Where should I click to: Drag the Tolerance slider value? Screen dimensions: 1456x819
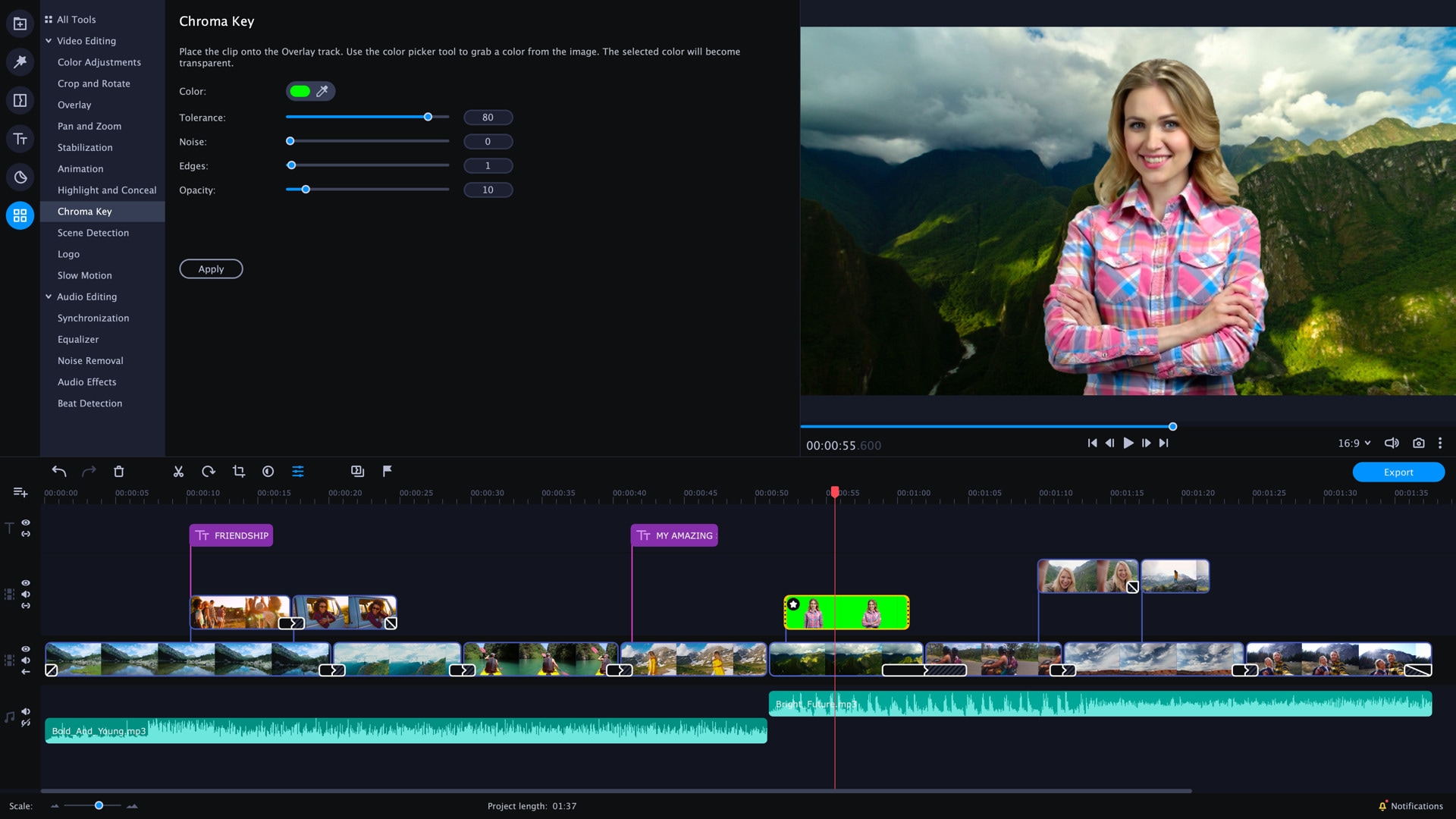point(428,117)
